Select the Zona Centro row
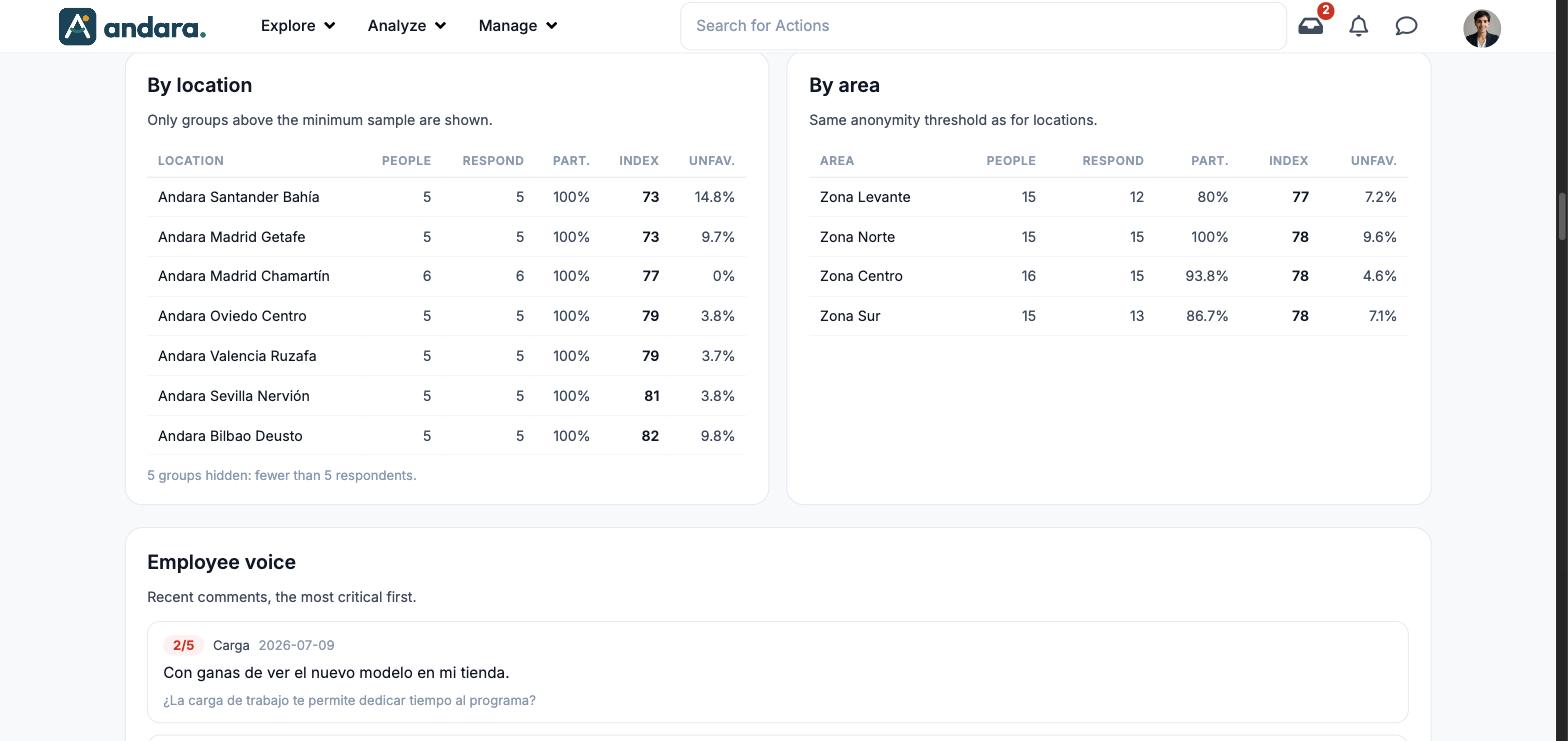Viewport: 1568px width, 741px height. [x=1108, y=276]
